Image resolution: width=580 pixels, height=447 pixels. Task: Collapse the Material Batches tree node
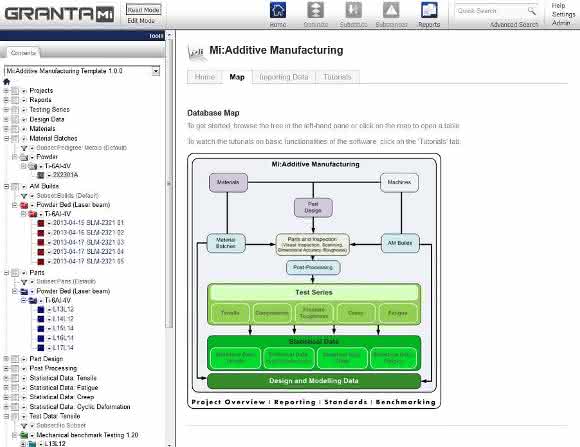click(x=6, y=138)
